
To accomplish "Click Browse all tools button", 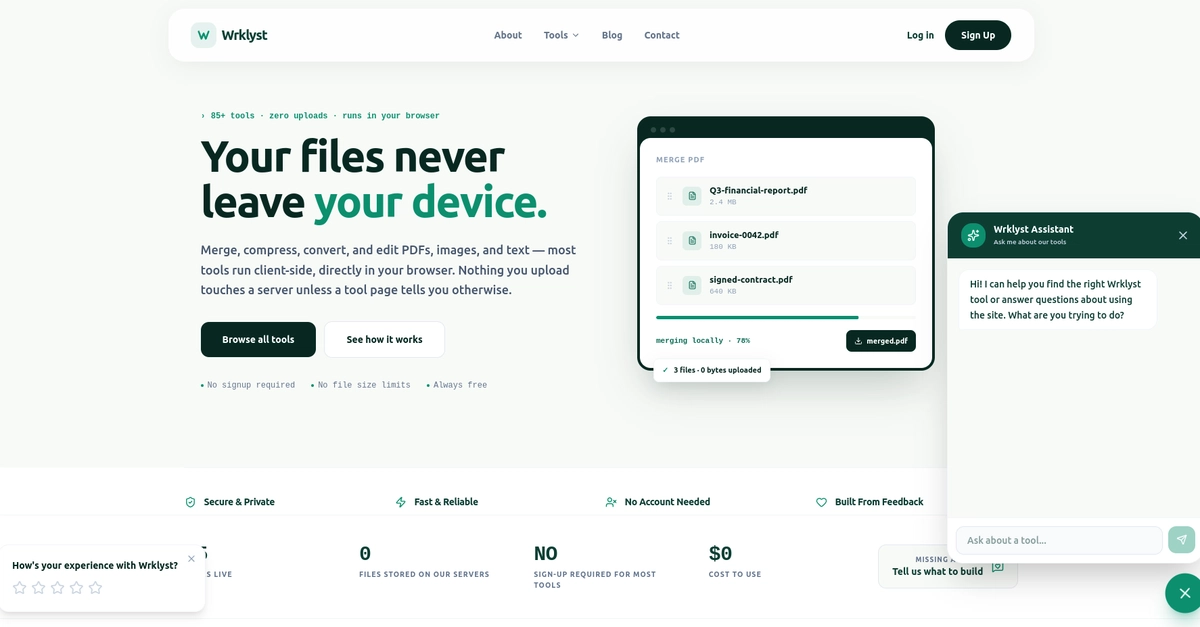I will click(x=258, y=339).
